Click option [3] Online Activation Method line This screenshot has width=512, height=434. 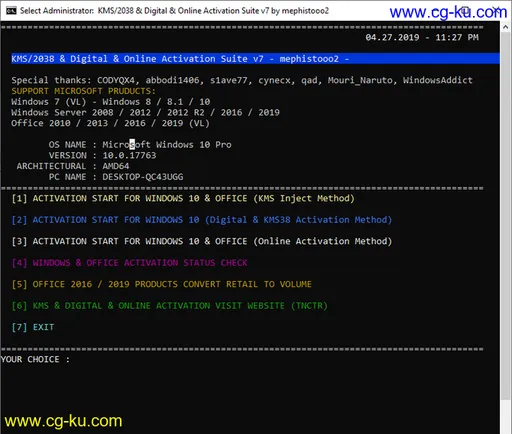(202, 241)
